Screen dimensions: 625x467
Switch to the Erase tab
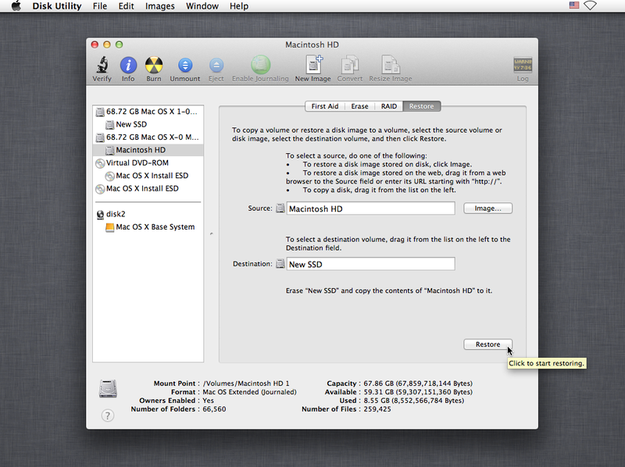360,106
